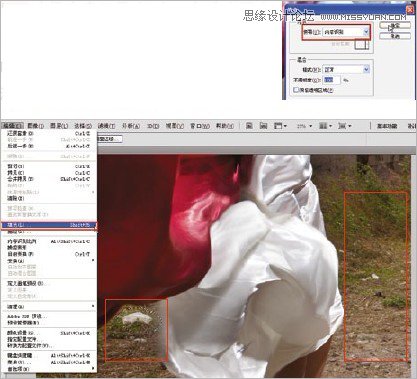This screenshot has width=417, height=379.
Task: Select the Essentials (基本功能) workspace button
Action: coord(387,126)
